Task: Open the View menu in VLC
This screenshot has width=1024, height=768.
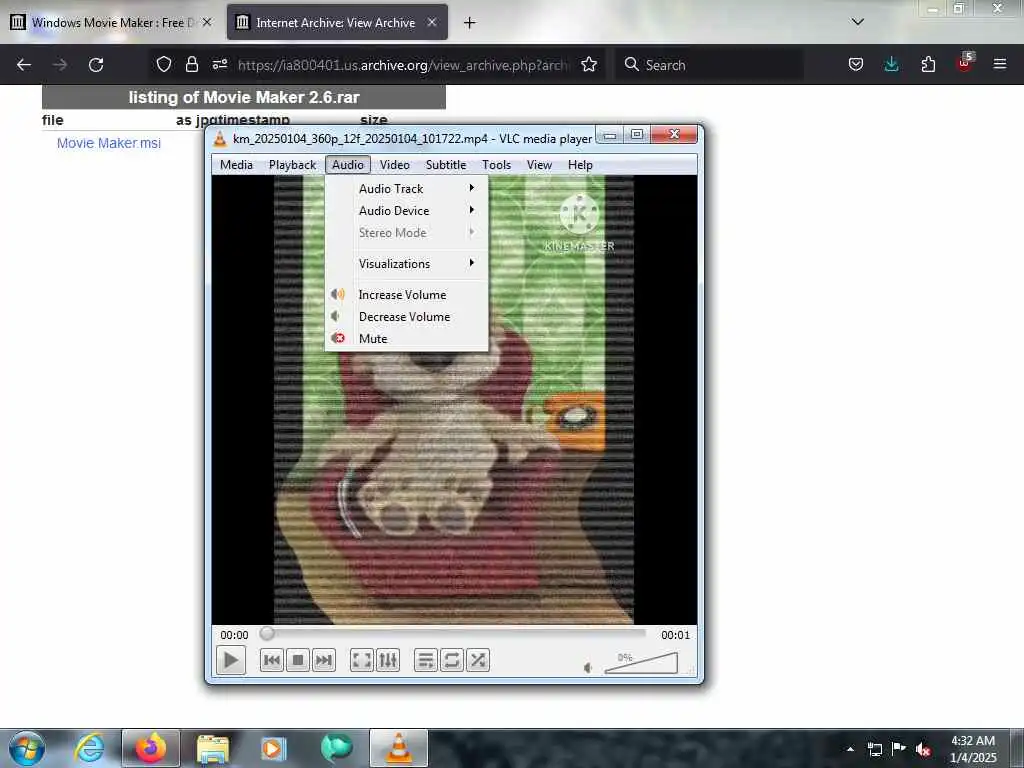Action: pyautogui.click(x=539, y=165)
